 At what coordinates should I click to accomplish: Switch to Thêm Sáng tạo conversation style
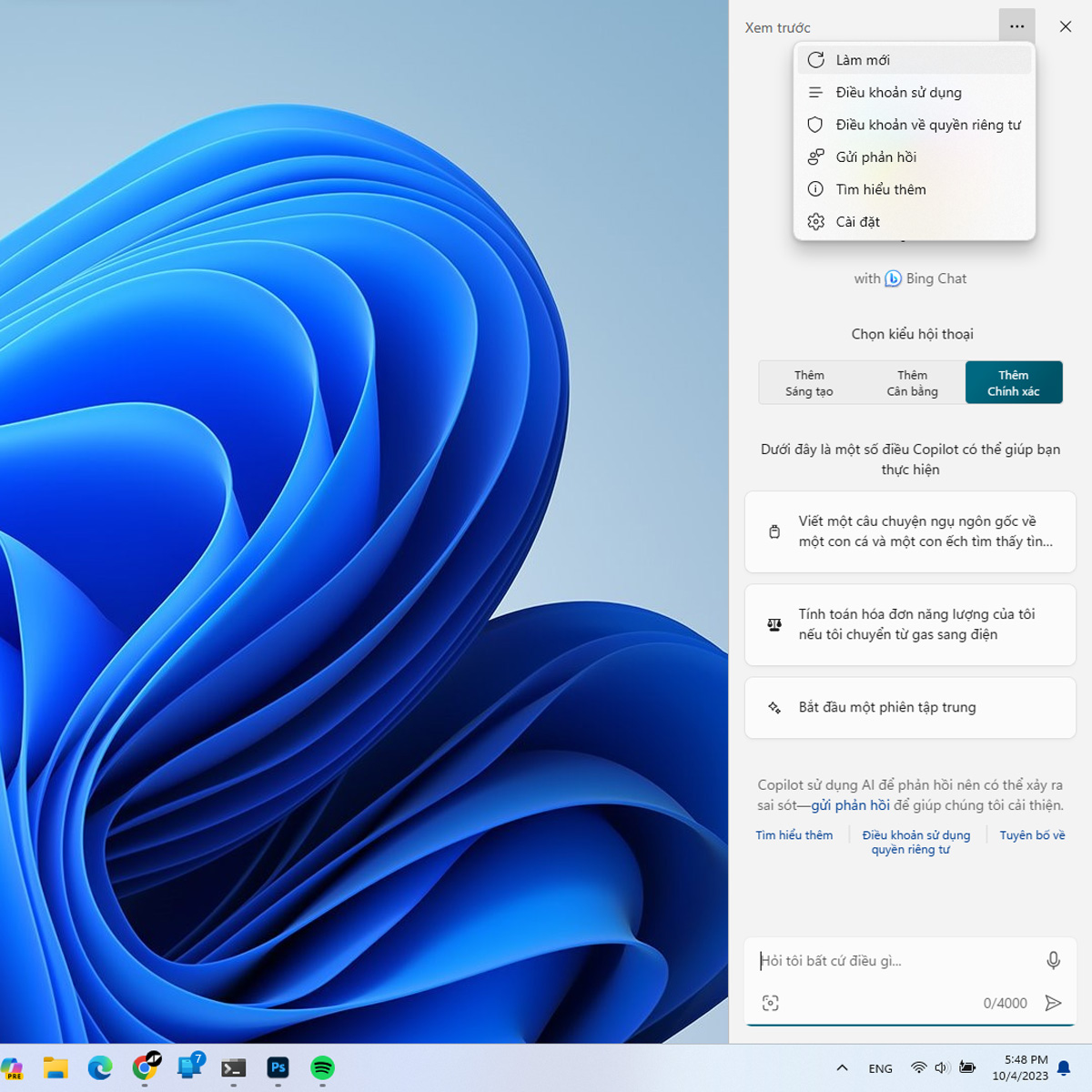809,383
